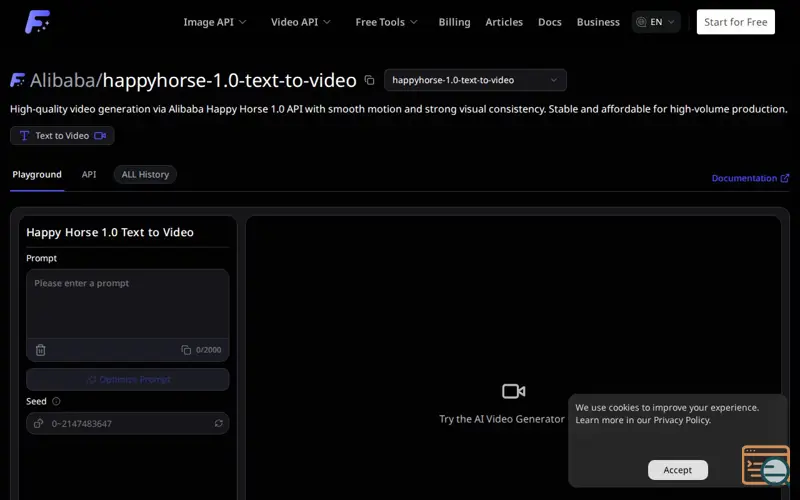Open the Documentation link

pyautogui.click(x=744, y=178)
